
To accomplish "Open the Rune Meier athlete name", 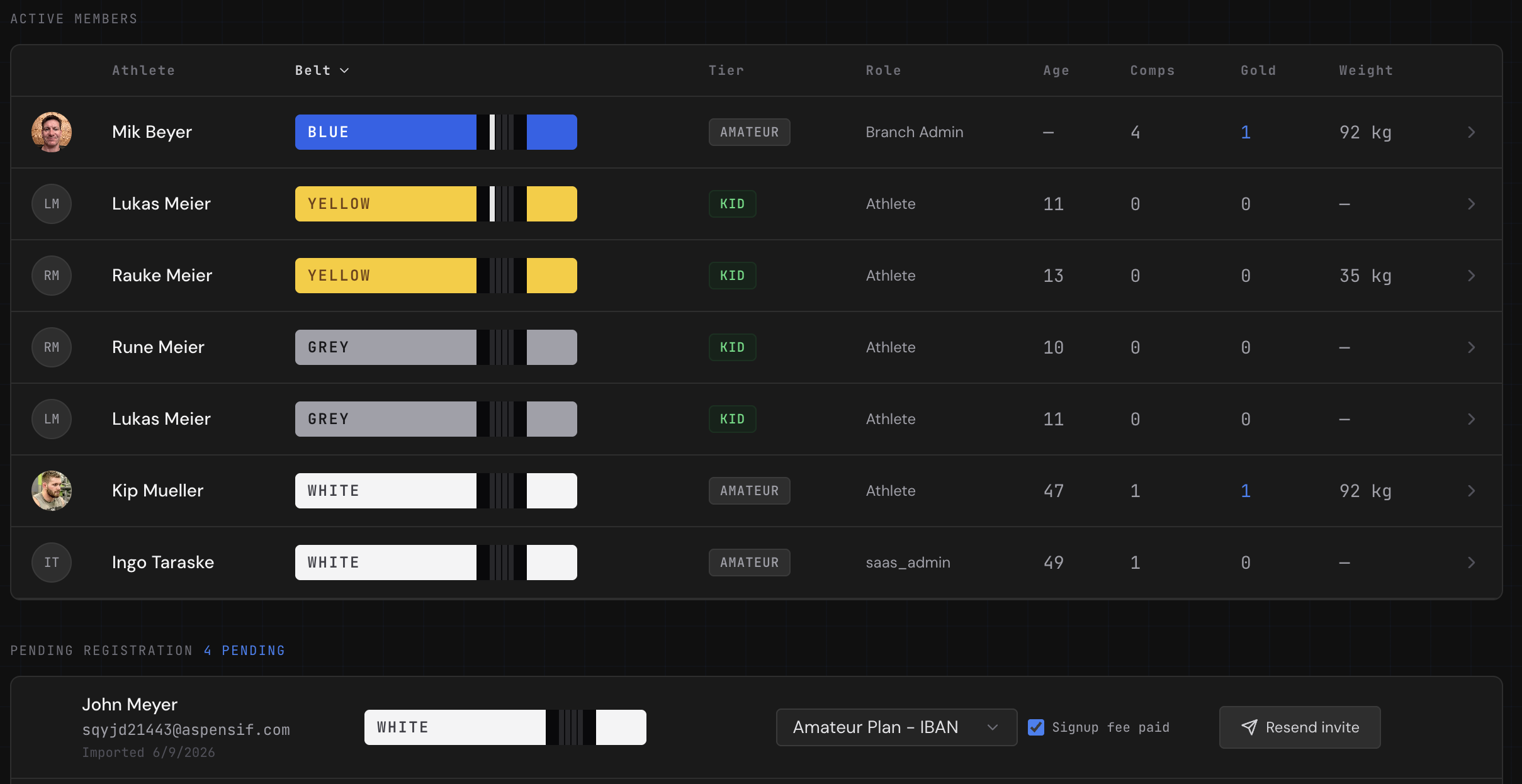I will pos(158,347).
